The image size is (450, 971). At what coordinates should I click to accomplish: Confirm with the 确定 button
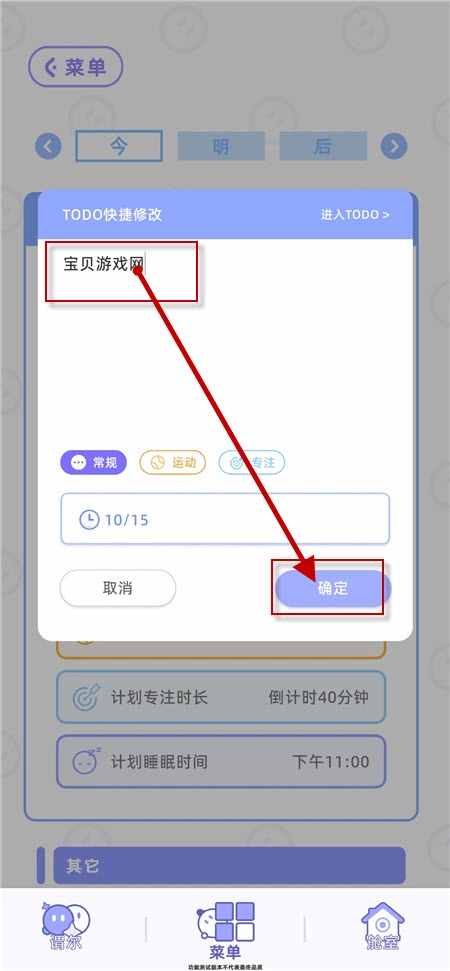pos(333,588)
